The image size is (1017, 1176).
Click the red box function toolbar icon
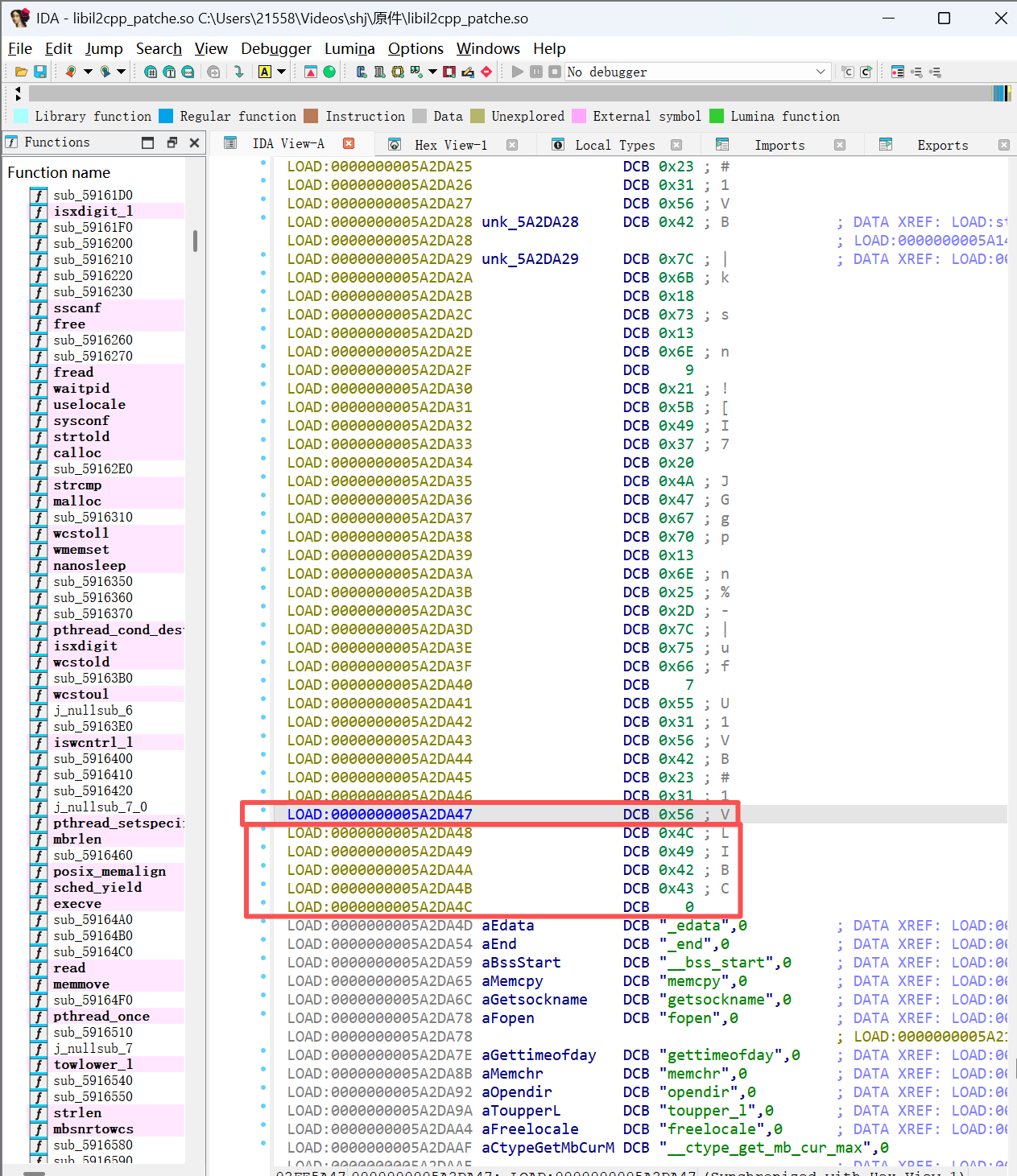[449, 72]
